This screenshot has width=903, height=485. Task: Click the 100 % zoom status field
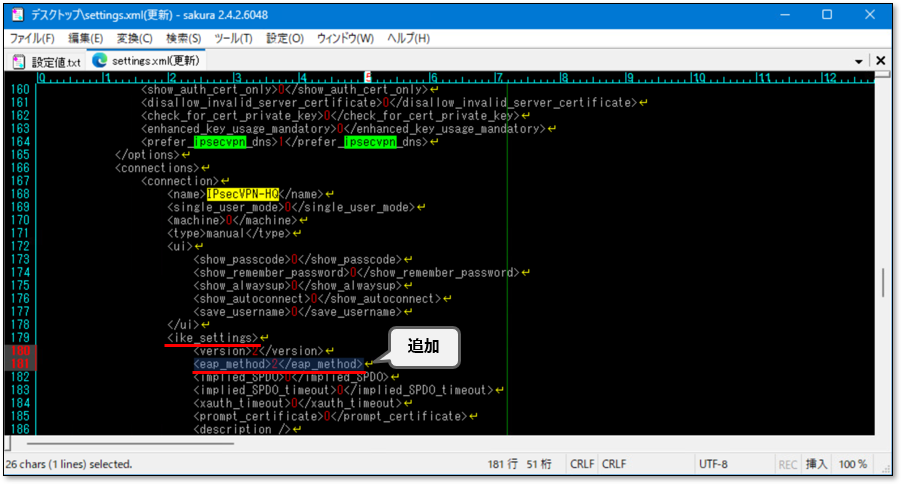tap(853, 464)
